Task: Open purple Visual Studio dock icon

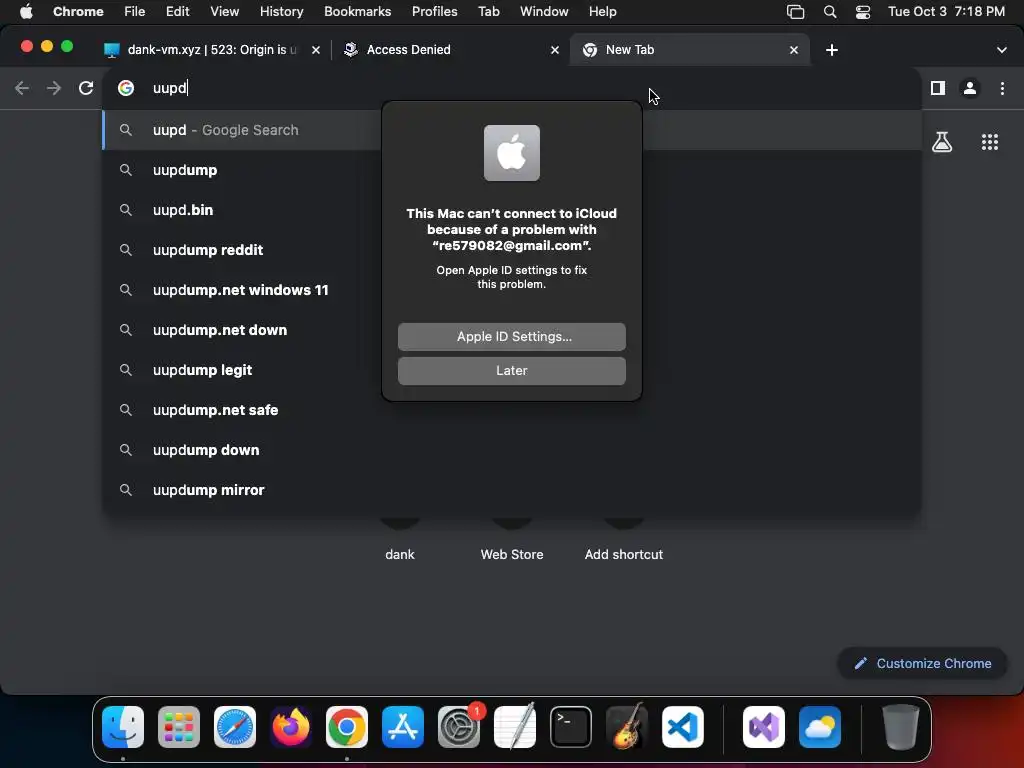Action: (x=763, y=727)
